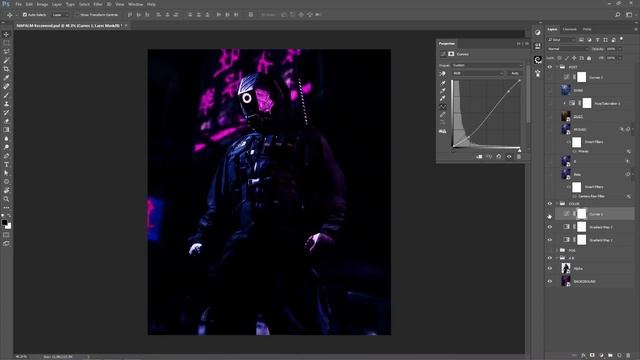Delete layer using trash icon in Layers
640x360 pixels.
tap(628, 356)
